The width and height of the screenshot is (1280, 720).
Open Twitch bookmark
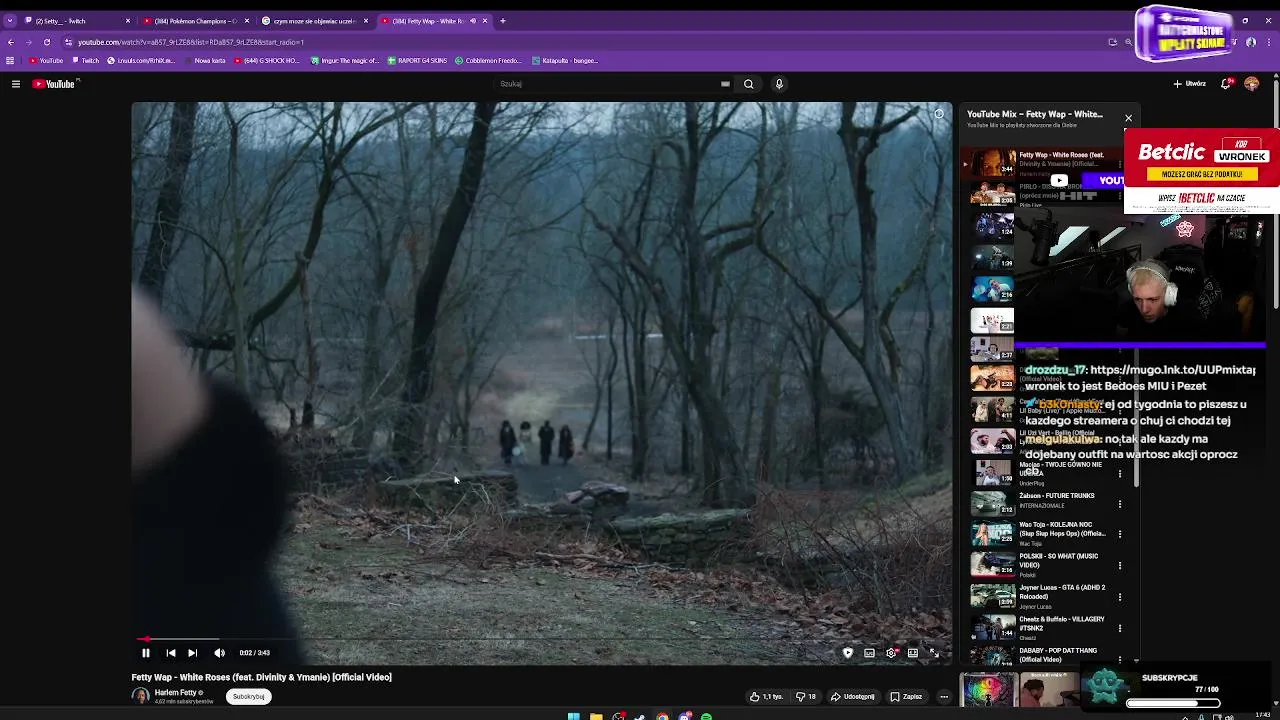tap(86, 61)
